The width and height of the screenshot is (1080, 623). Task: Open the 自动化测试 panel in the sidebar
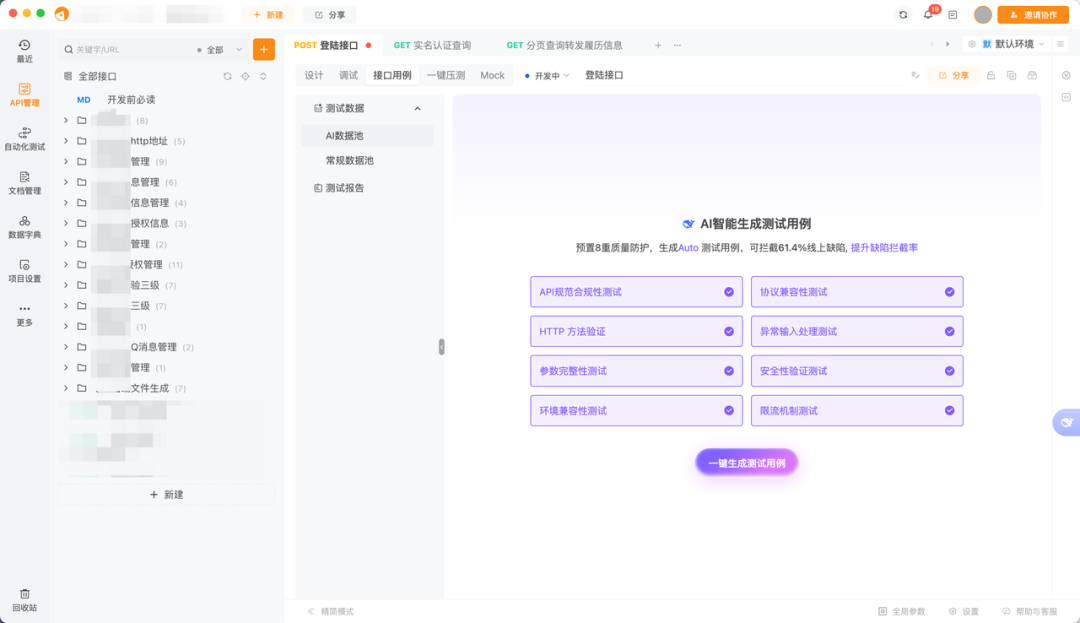(24, 136)
